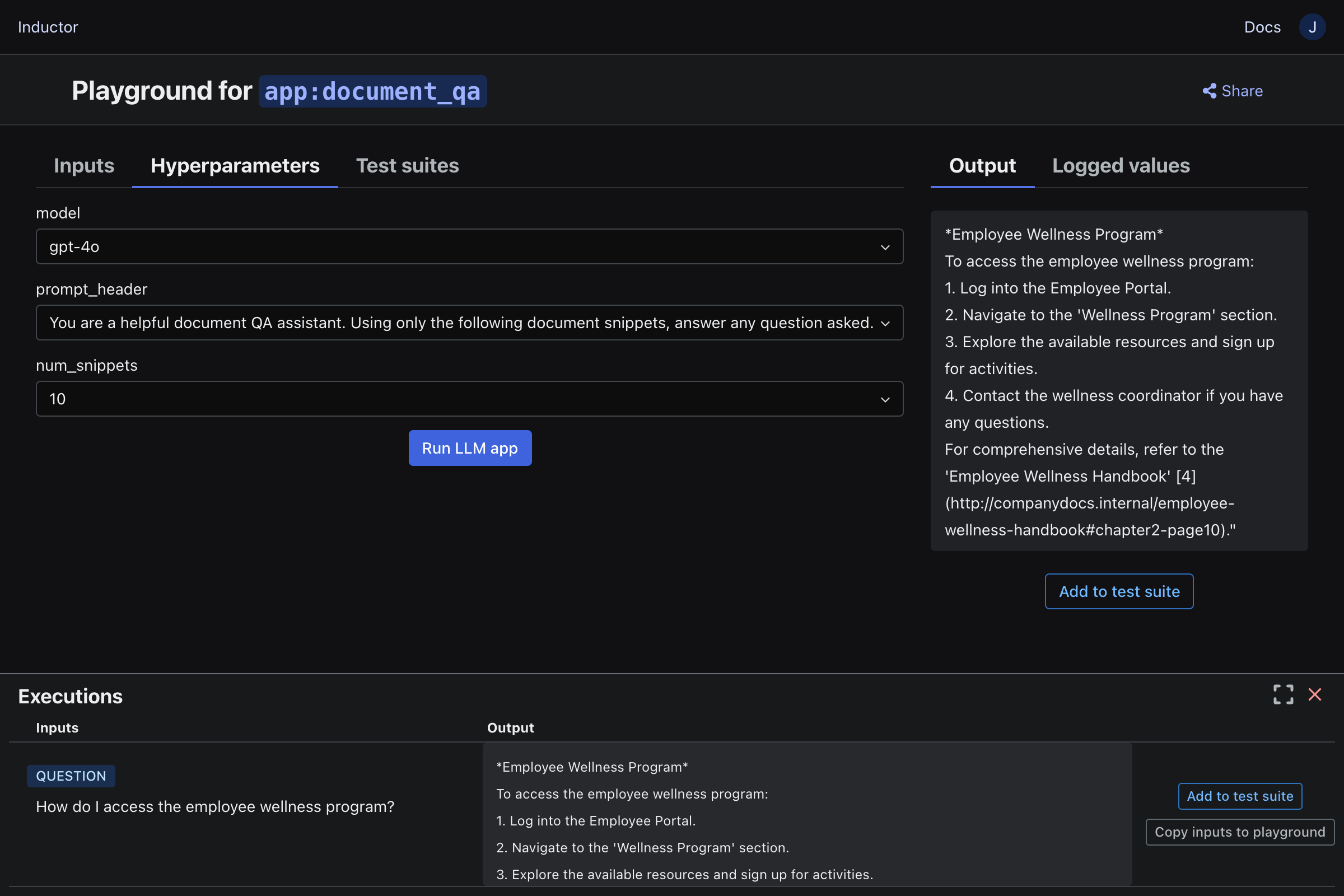
Task: Click the Docs navigation link icon
Action: [1262, 26]
